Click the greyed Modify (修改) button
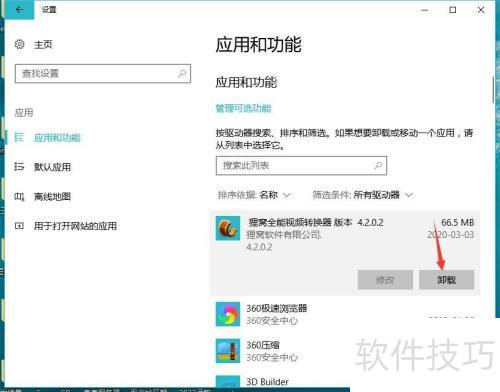This screenshot has height=392, width=500. pos(385,280)
